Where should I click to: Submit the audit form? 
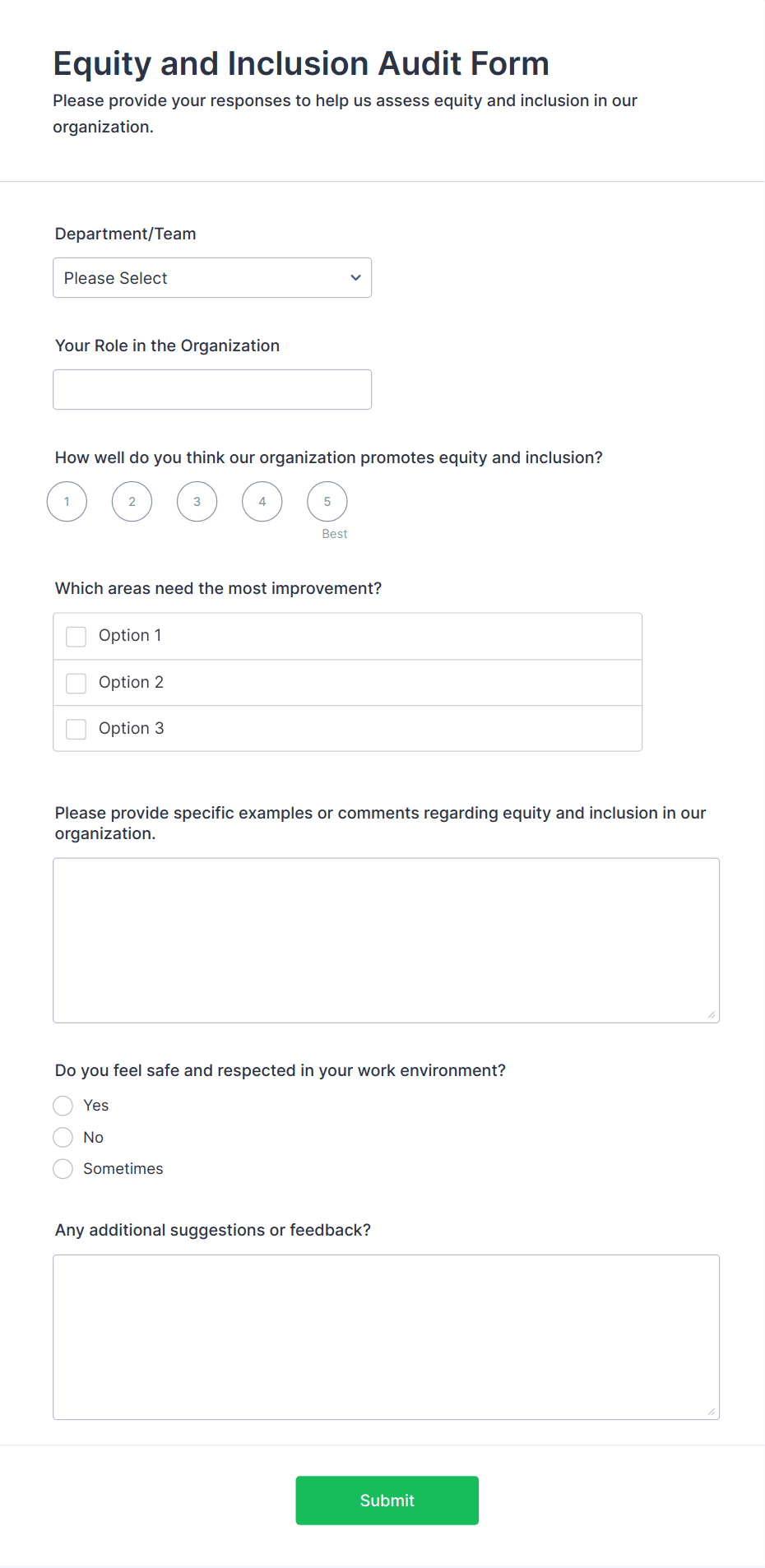coord(387,1501)
